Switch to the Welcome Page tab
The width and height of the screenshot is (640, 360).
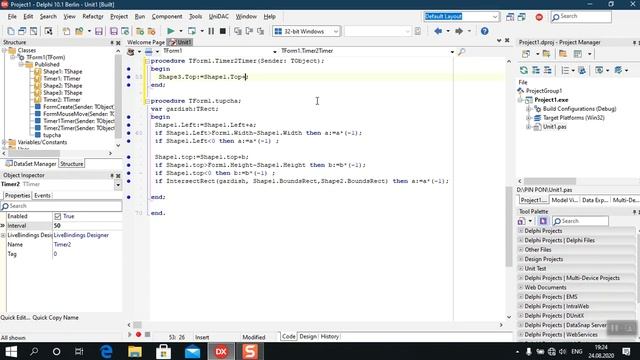[x=146, y=42]
